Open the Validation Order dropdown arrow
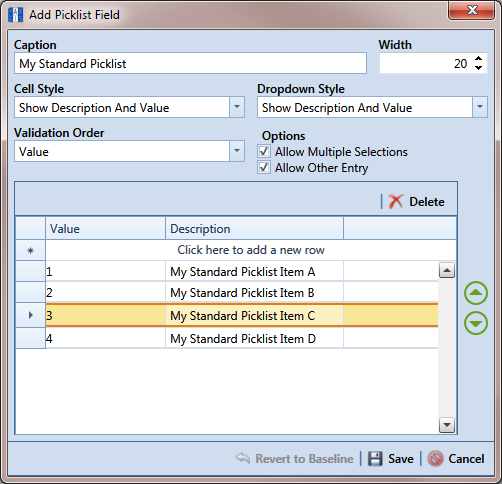 tap(237, 151)
